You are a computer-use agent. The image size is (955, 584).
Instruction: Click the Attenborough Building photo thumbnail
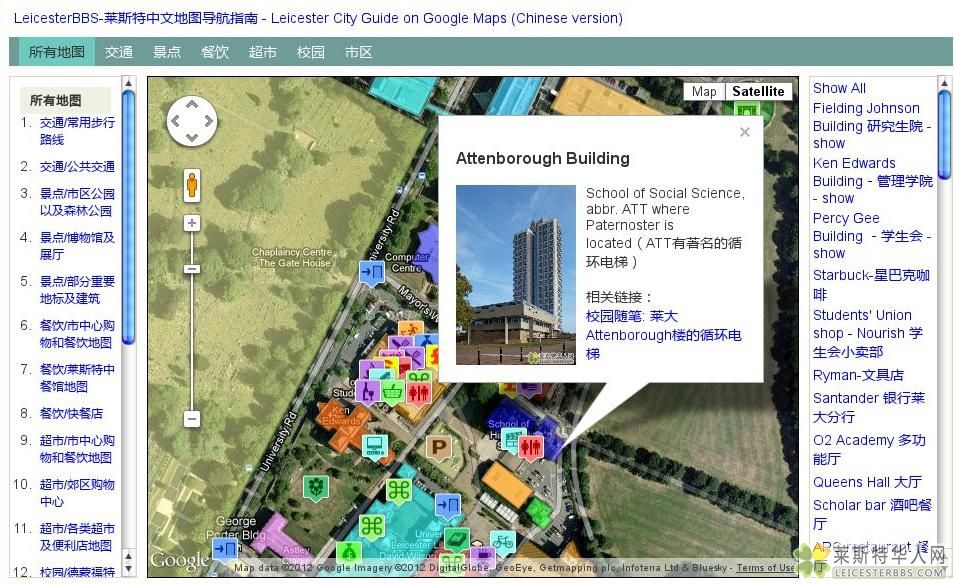515,274
